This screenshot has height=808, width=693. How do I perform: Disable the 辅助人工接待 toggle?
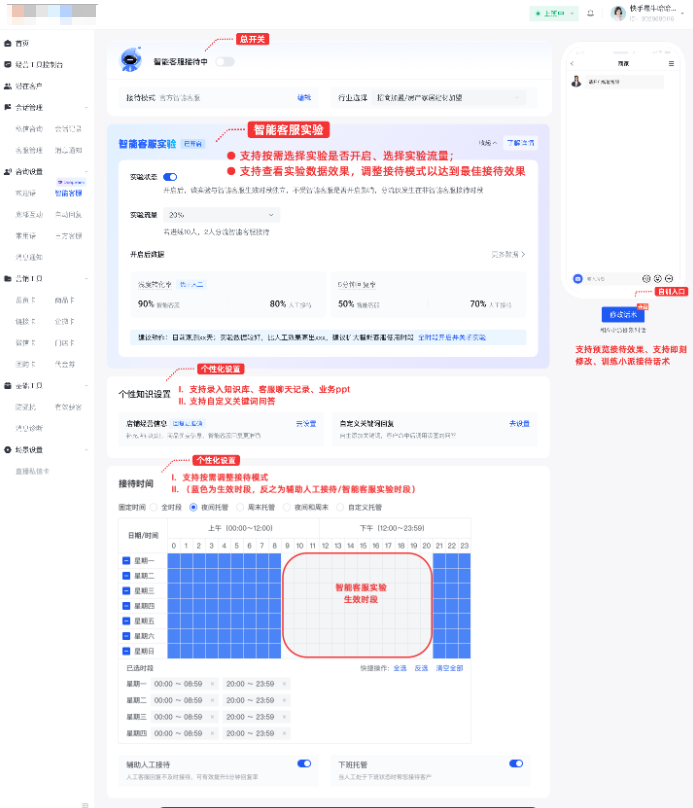(x=304, y=763)
